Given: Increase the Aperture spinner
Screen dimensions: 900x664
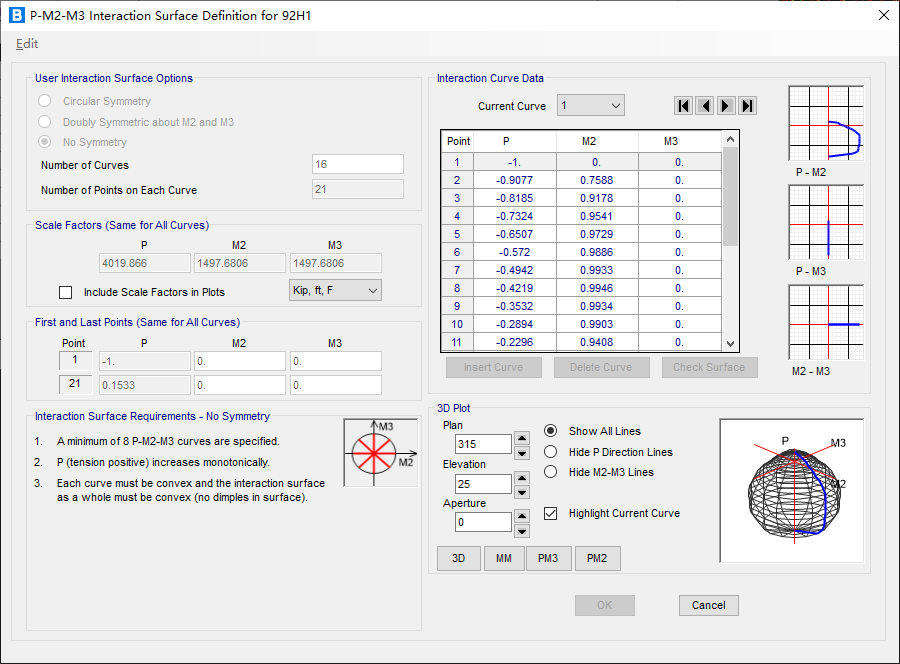Looking at the screenshot, I should [x=522, y=516].
